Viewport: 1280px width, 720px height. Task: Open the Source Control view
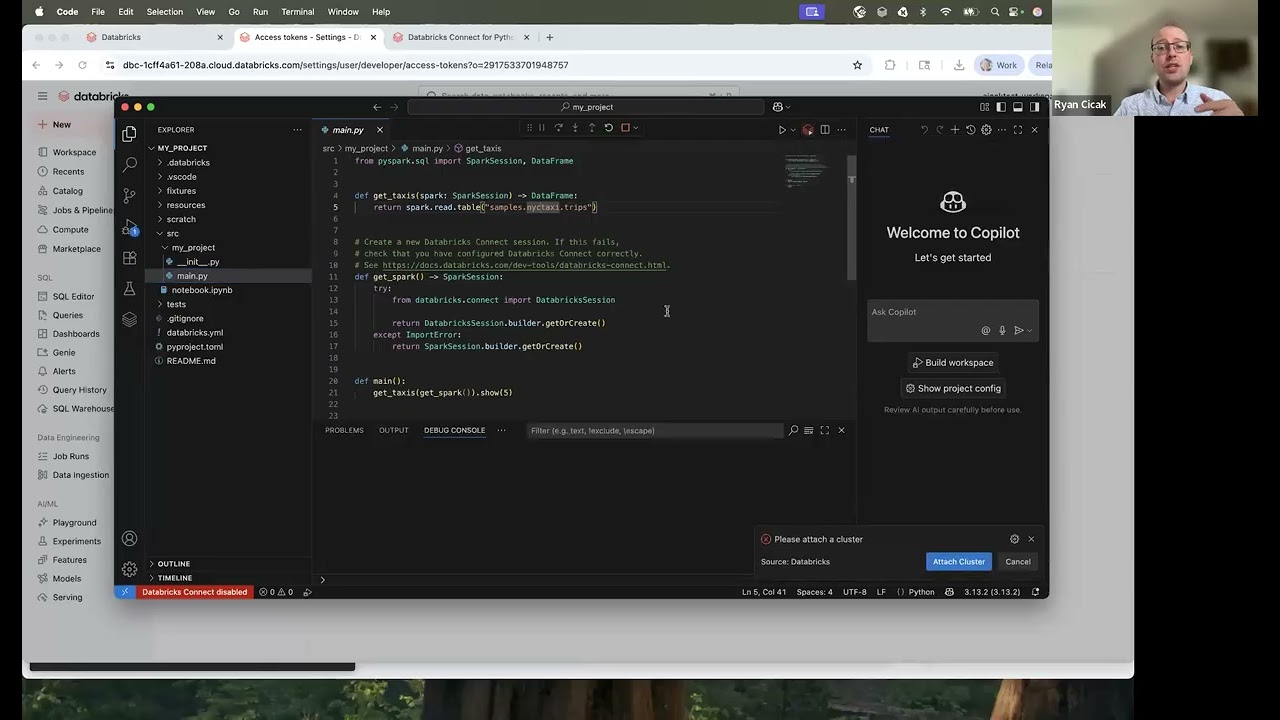[129, 195]
